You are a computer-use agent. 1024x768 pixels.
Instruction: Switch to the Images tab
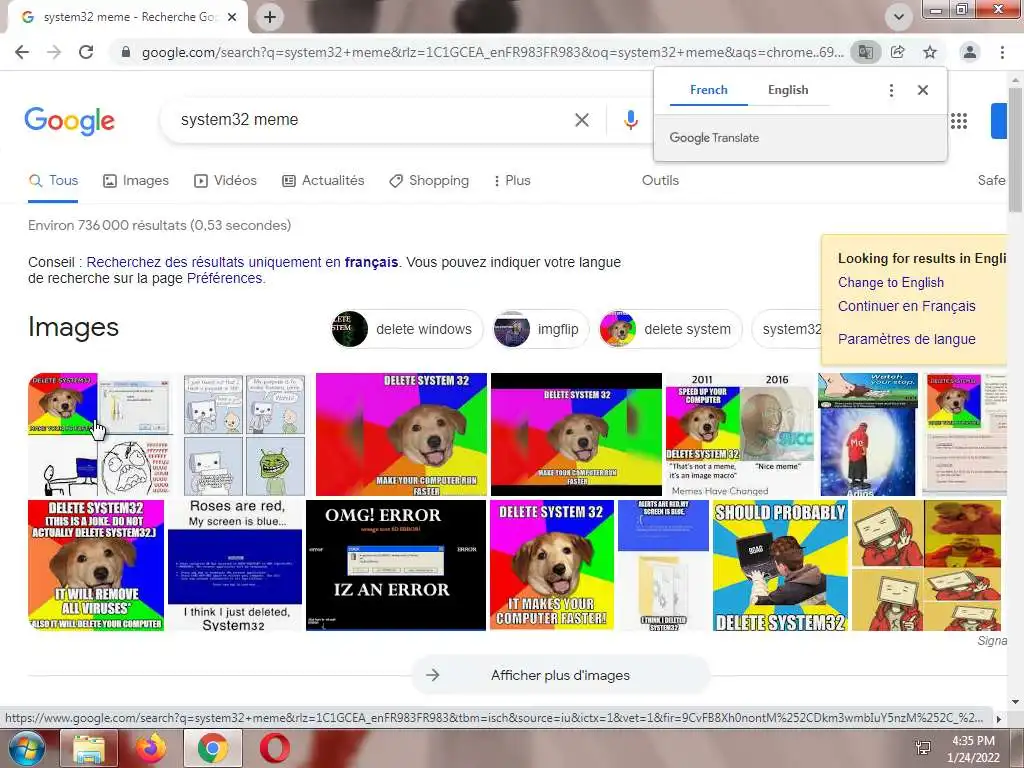click(x=136, y=181)
